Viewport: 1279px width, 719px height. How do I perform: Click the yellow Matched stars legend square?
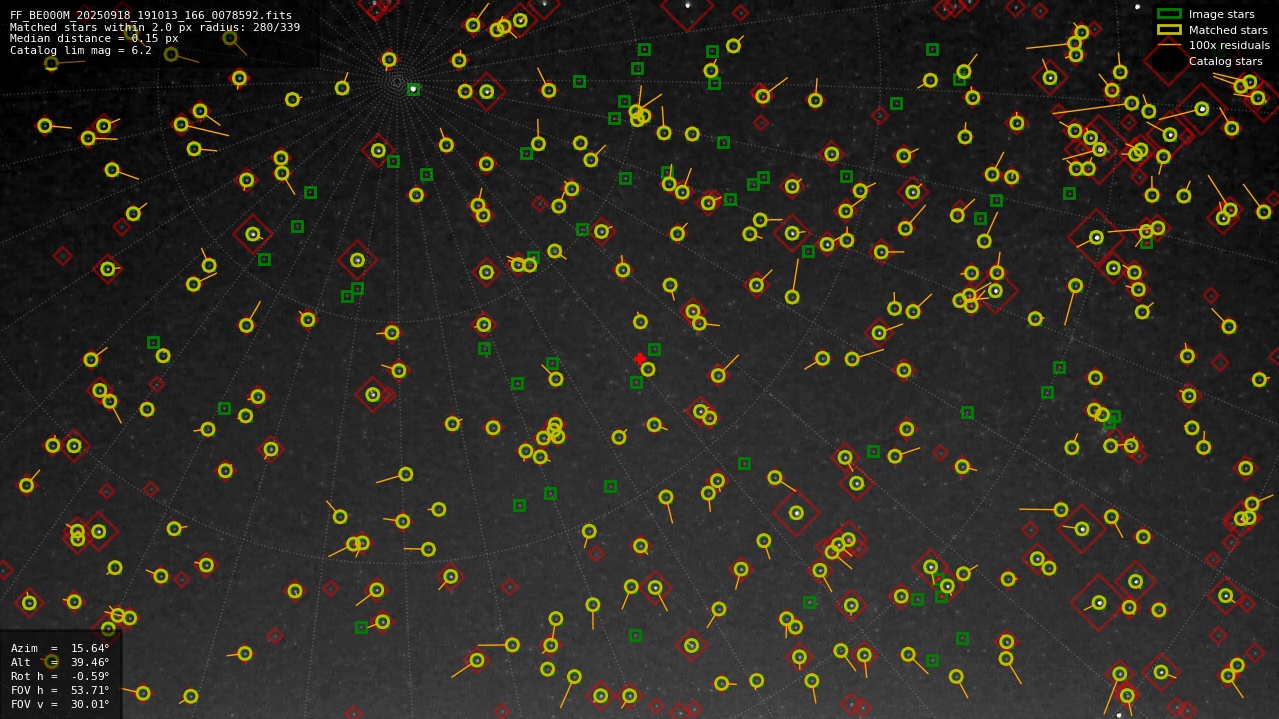(x=1169, y=30)
